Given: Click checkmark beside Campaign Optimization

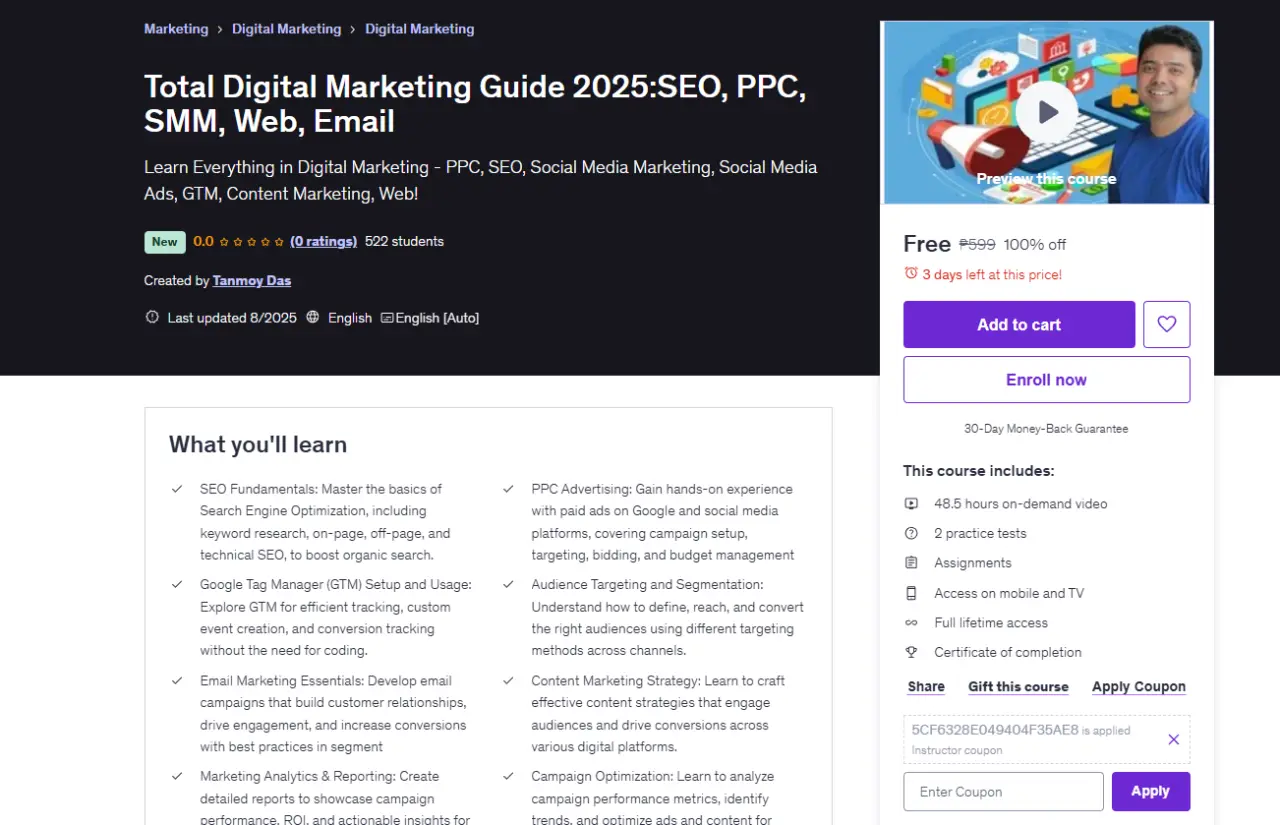Looking at the screenshot, I should 508,776.
